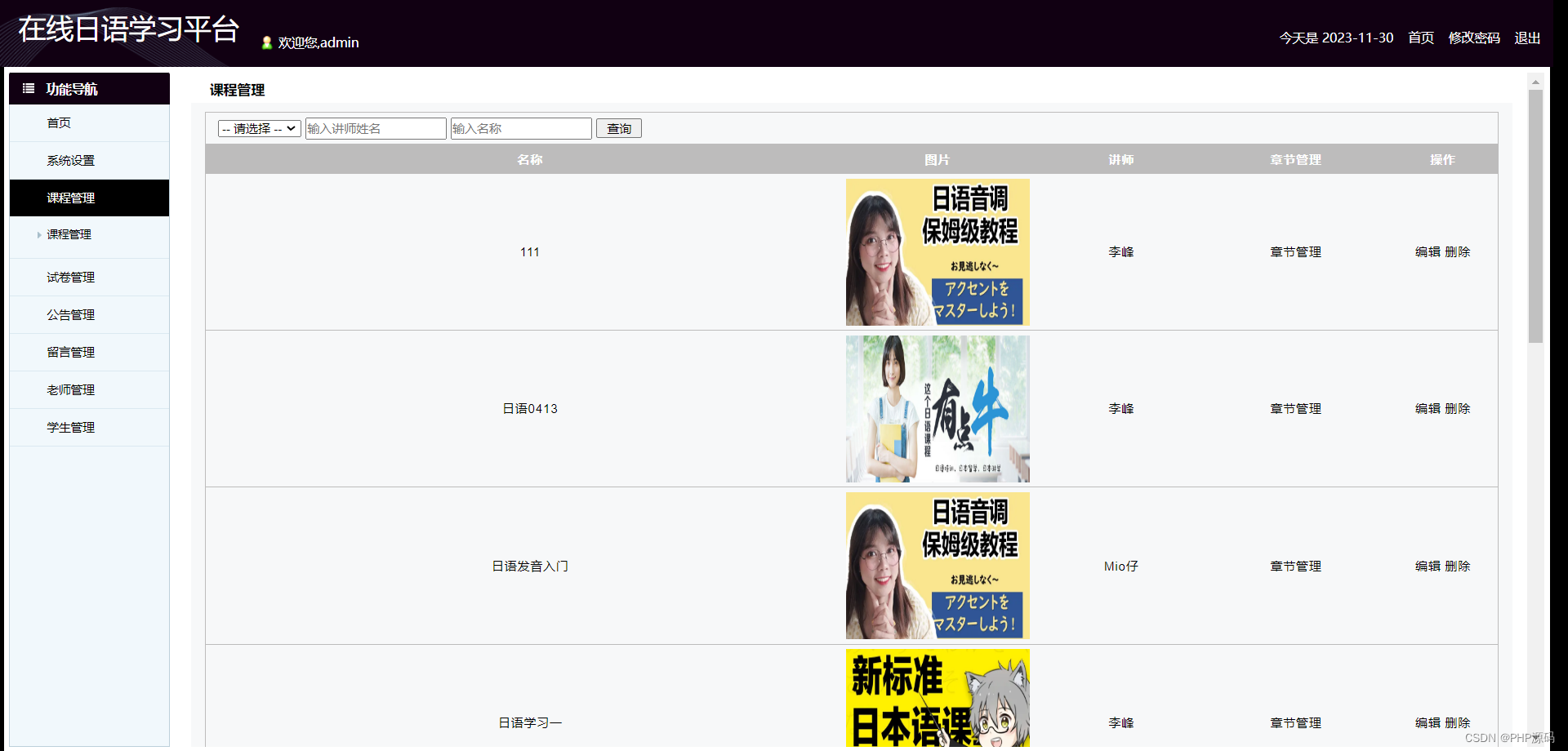This screenshot has width=1568, height=751.
Task: Click teacher name Mio仔
Action: tap(1121, 567)
